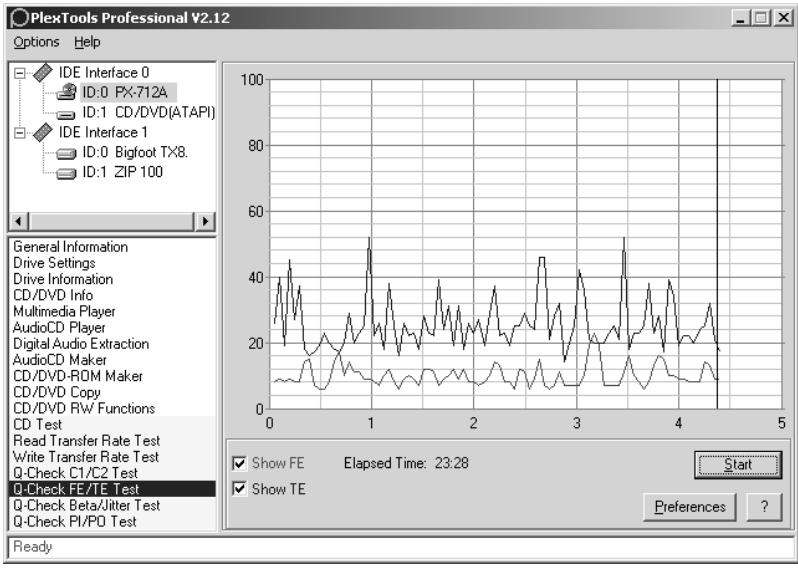Disable the Show TE checkbox
The image size is (798, 568).
(x=239, y=489)
